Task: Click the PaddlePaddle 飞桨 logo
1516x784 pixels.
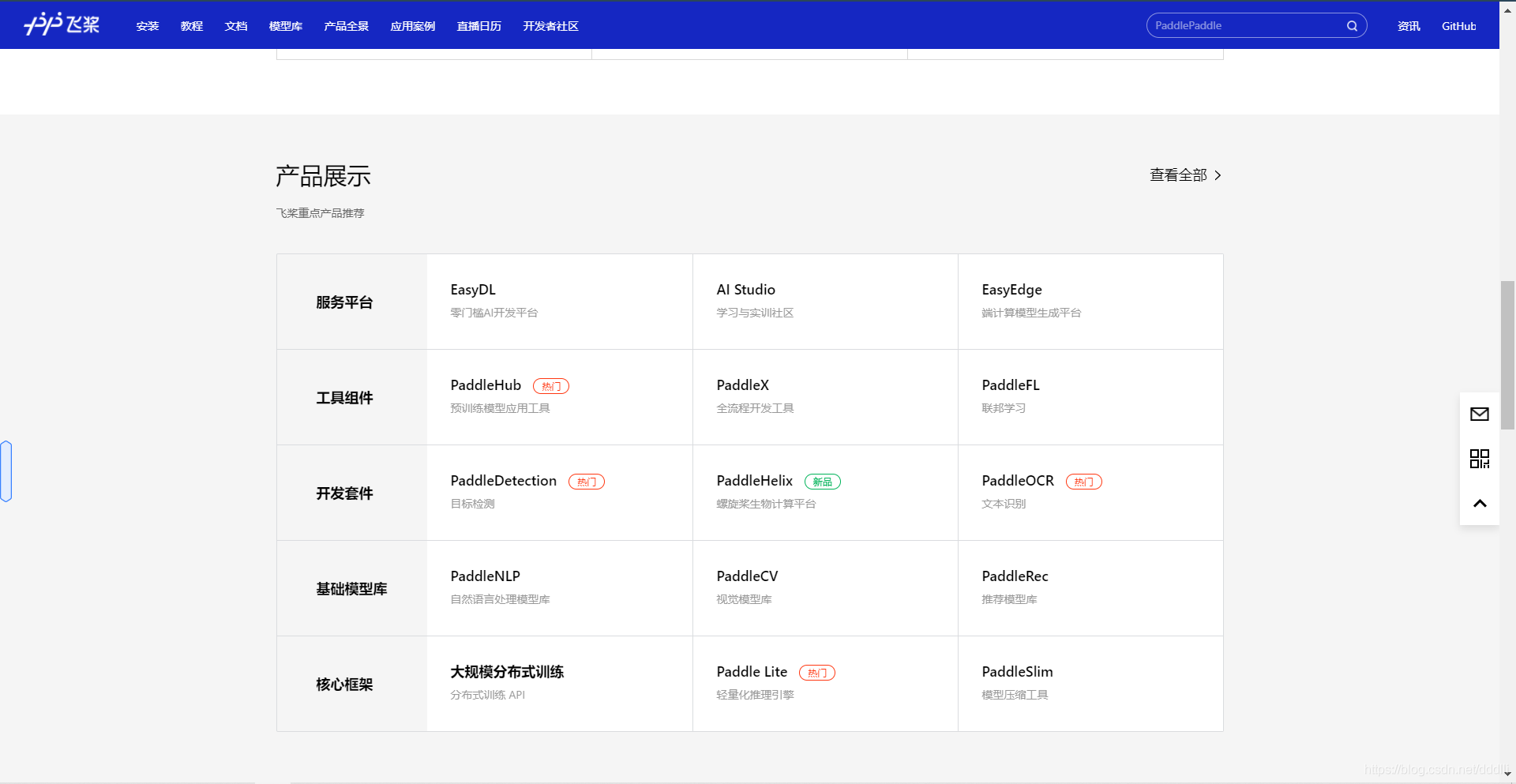Action: 62,24
